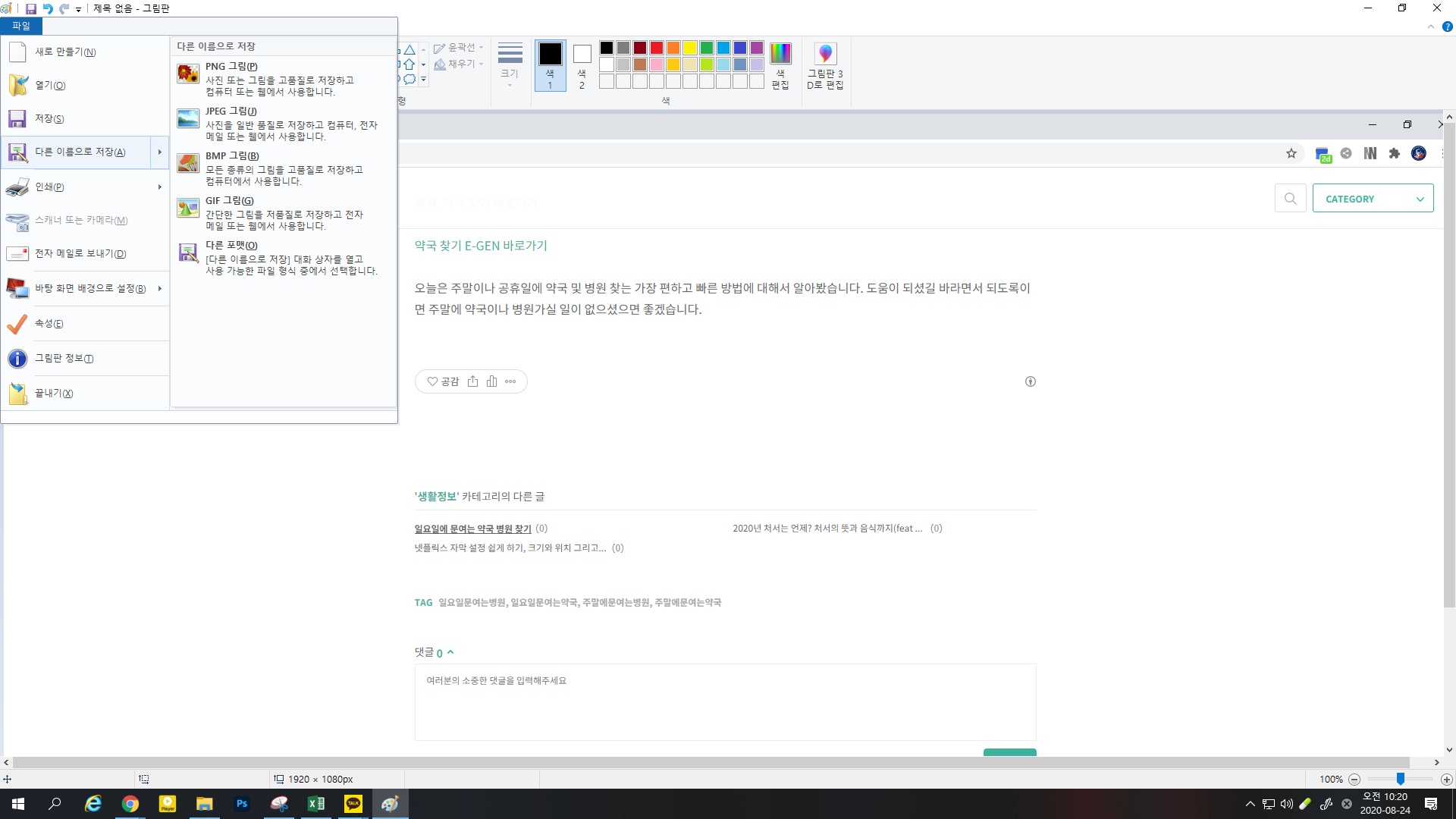Select Color 1 black box
Image resolution: width=1456 pixels, height=819 pixels.
coord(550,54)
